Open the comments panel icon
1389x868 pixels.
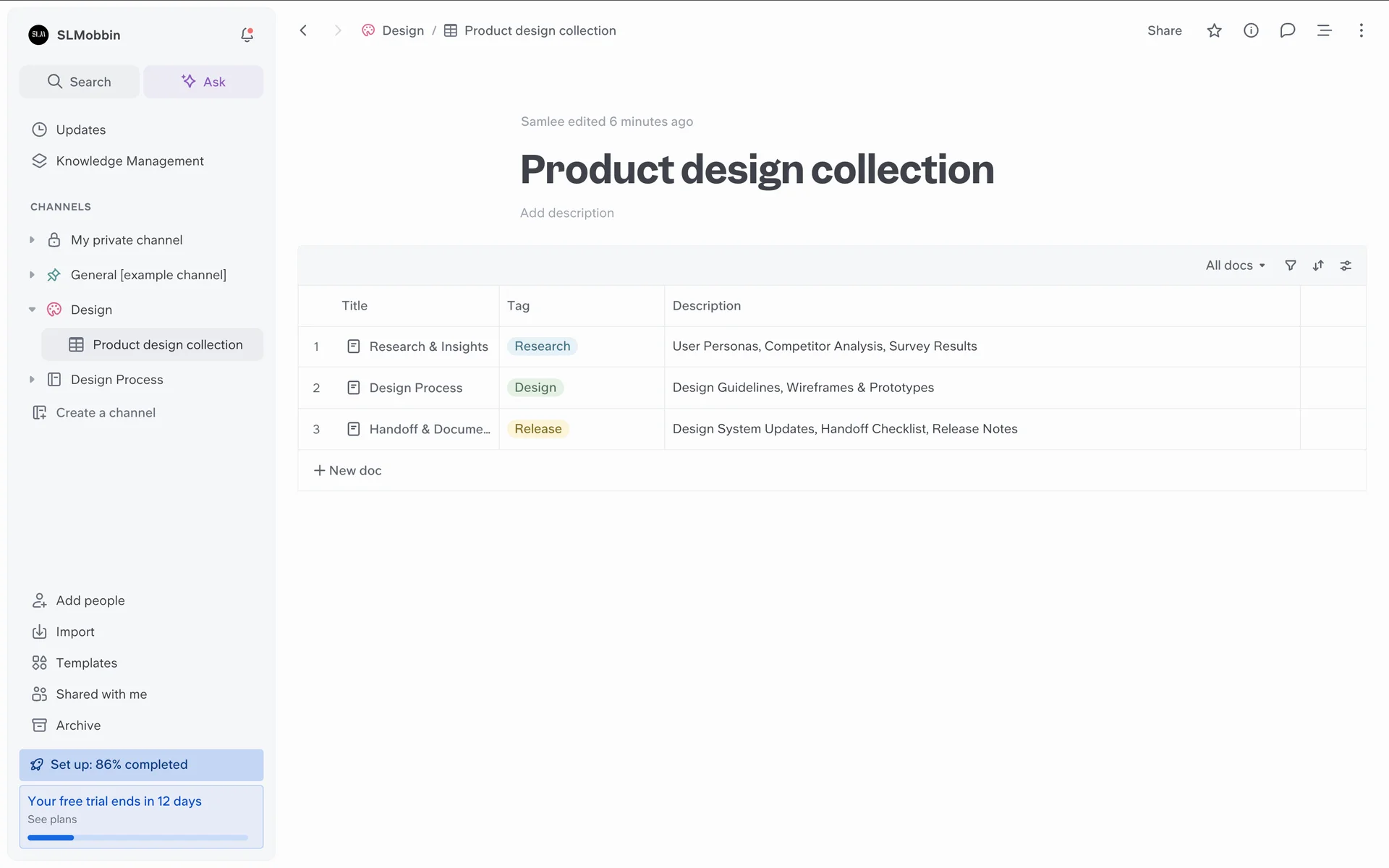pyautogui.click(x=1287, y=30)
